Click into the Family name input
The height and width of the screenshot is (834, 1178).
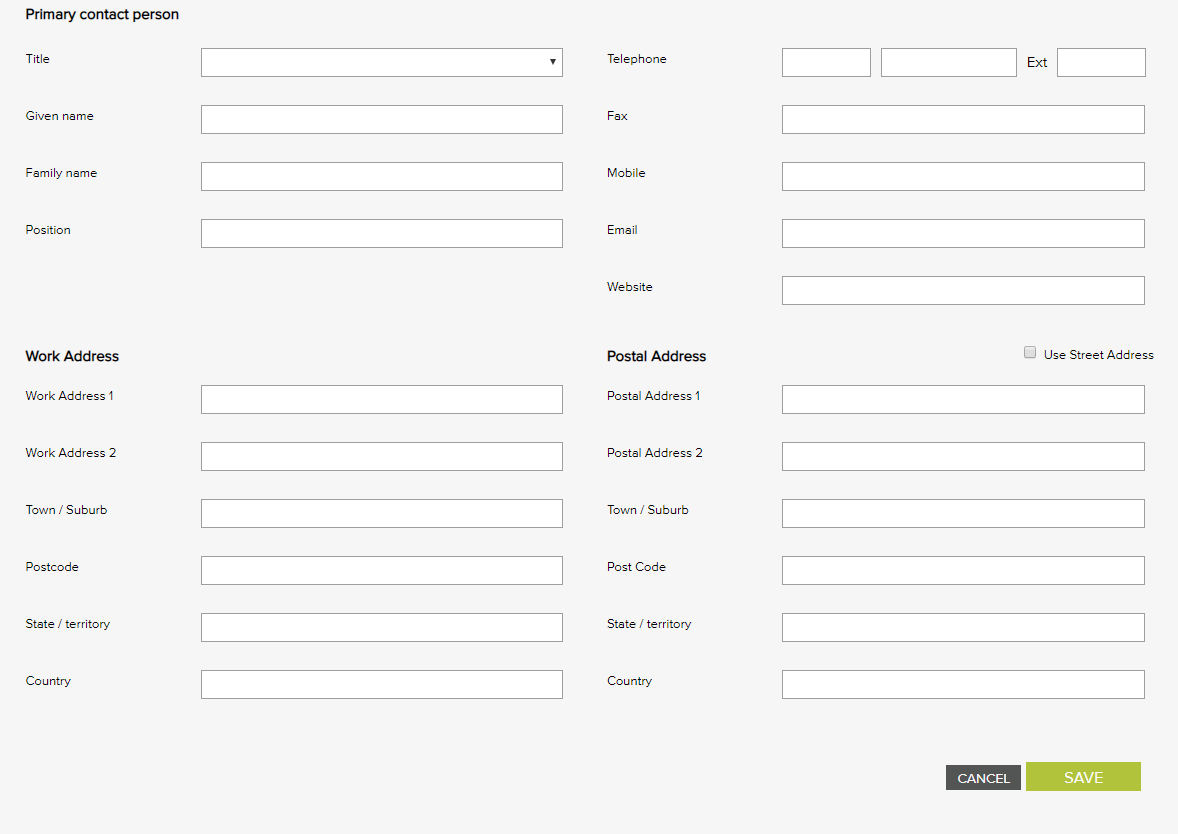point(381,176)
